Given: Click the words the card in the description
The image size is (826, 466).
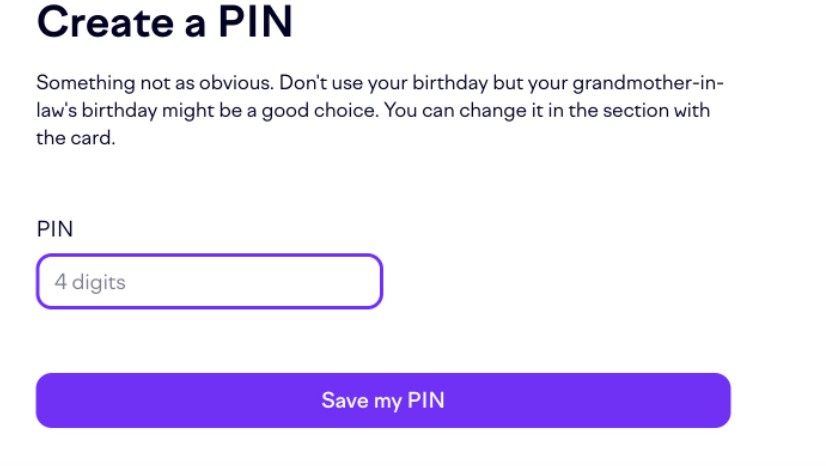Looking at the screenshot, I should (x=77, y=138).
